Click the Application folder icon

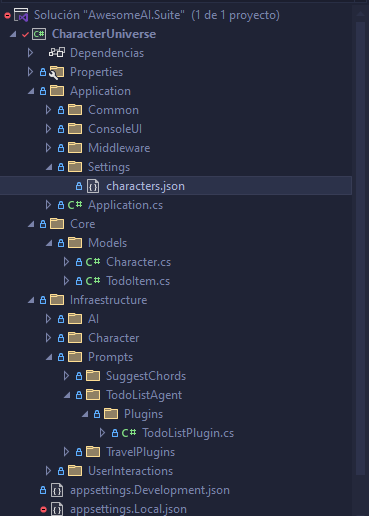point(57,91)
